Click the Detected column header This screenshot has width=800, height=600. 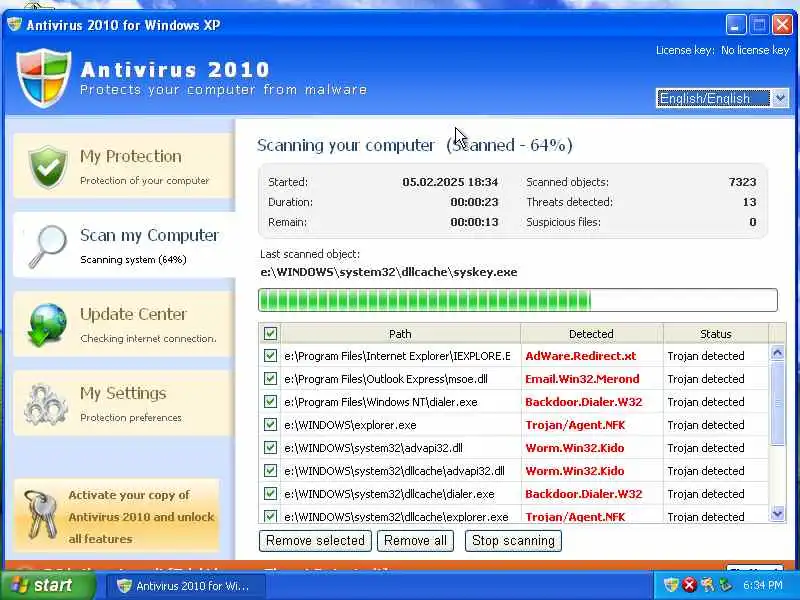click(591, 334)
